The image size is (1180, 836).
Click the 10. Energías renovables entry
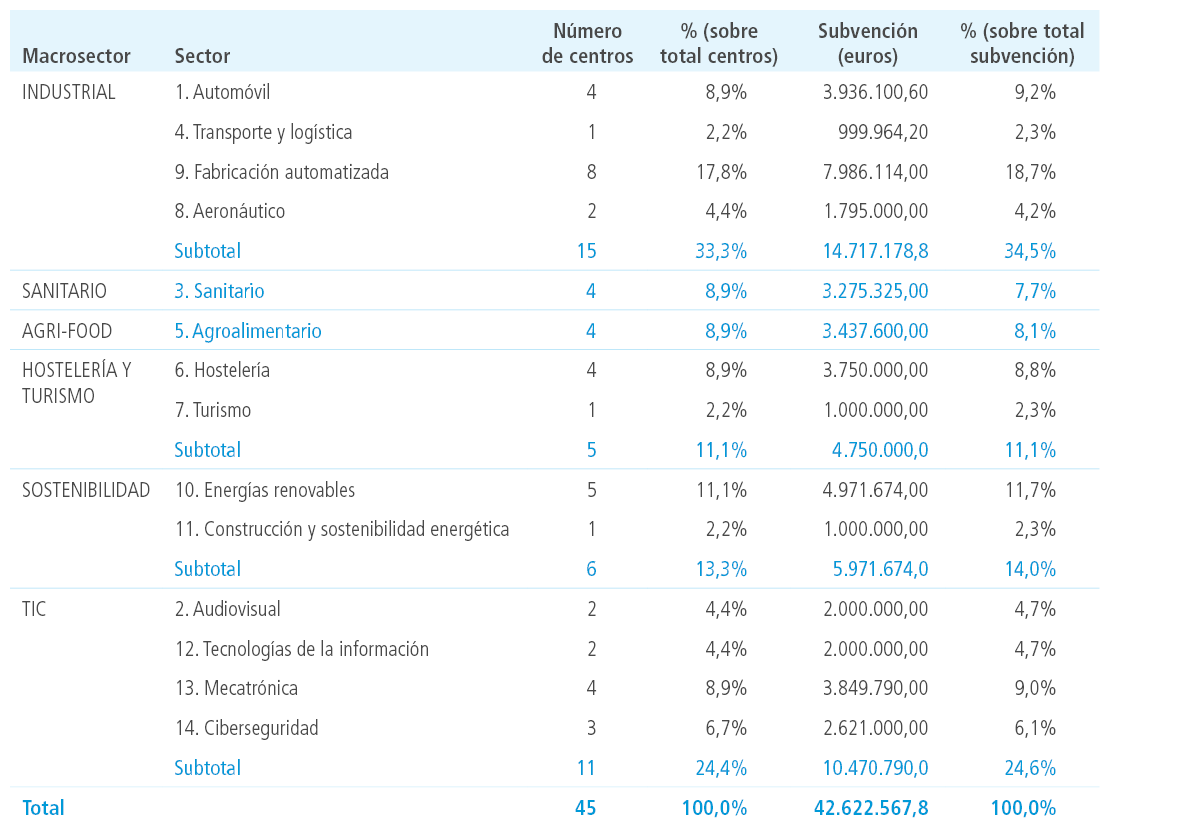264,491
